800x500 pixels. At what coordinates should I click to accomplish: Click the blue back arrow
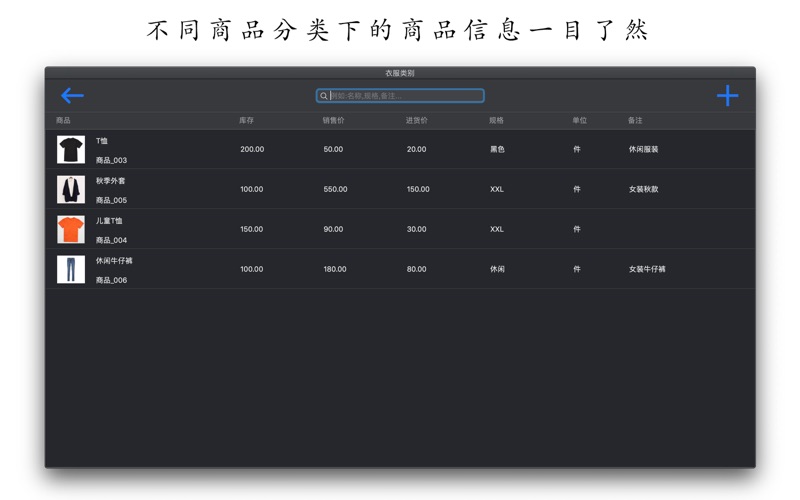click(72, 96)
